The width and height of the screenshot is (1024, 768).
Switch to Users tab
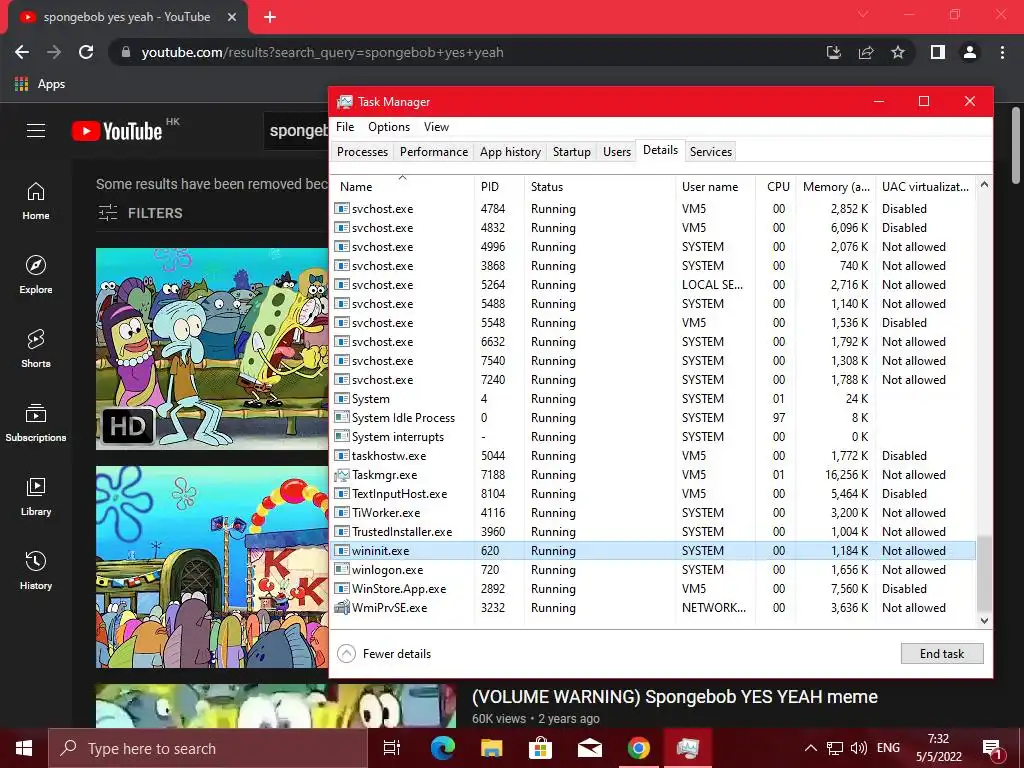(x=616, y=152)
